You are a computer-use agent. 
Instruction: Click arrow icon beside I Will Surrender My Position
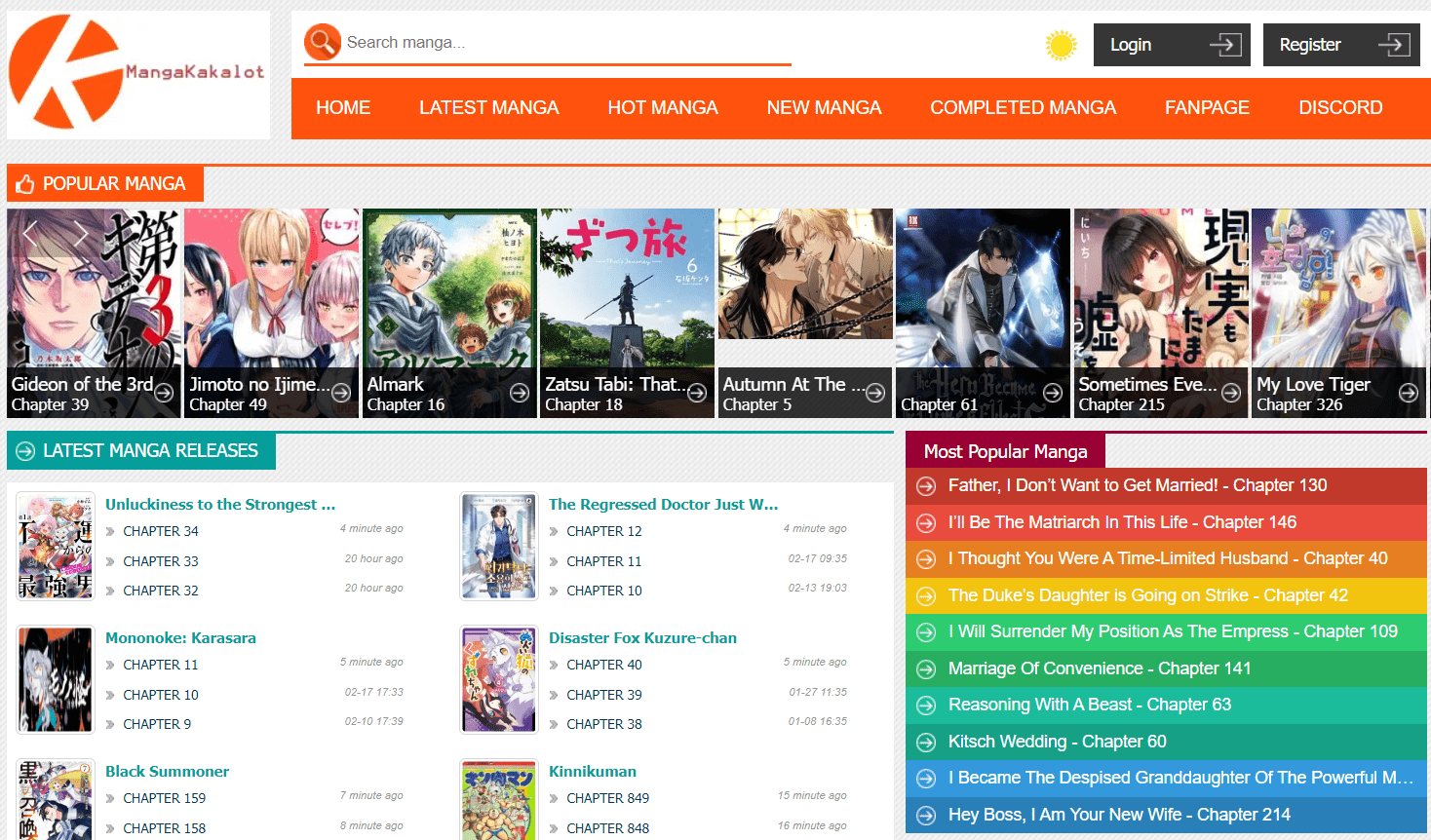pos(926,632)
